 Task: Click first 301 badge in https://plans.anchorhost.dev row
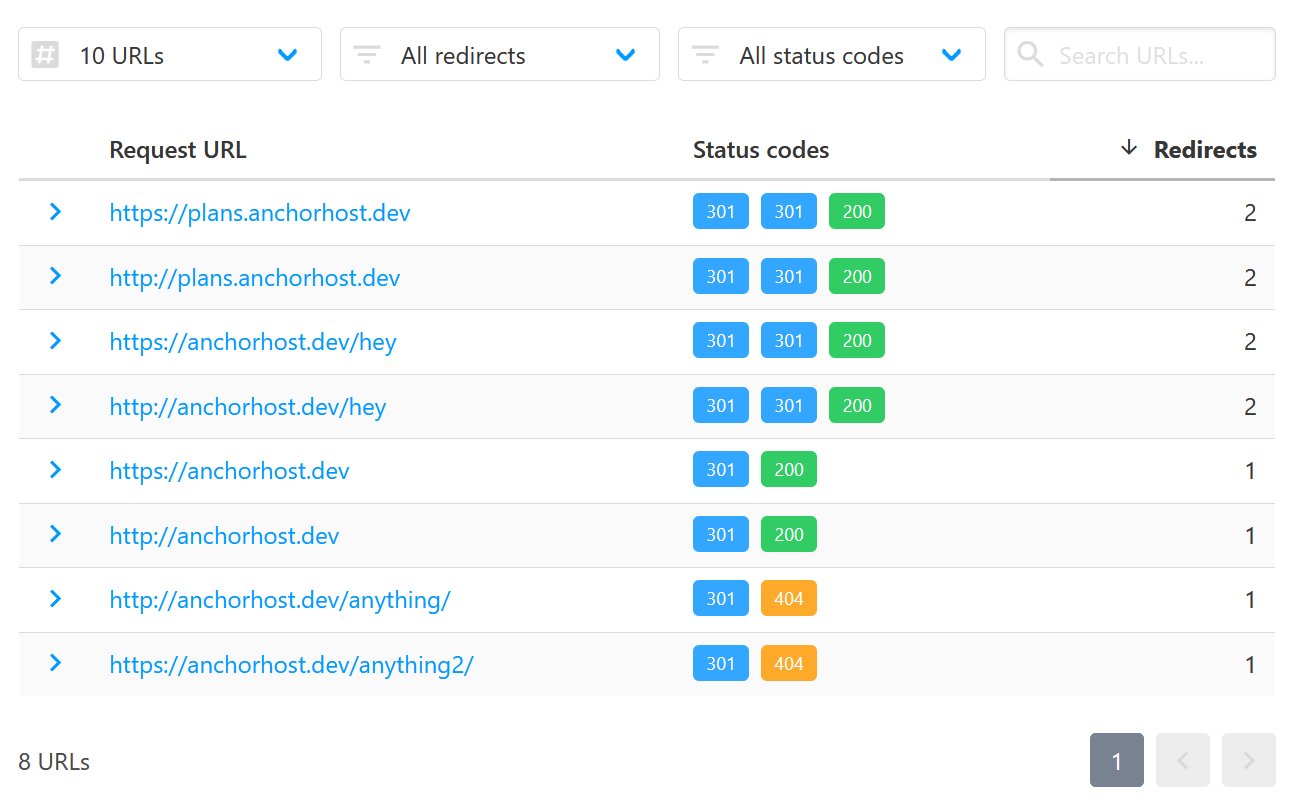click(x=721, y=212)
